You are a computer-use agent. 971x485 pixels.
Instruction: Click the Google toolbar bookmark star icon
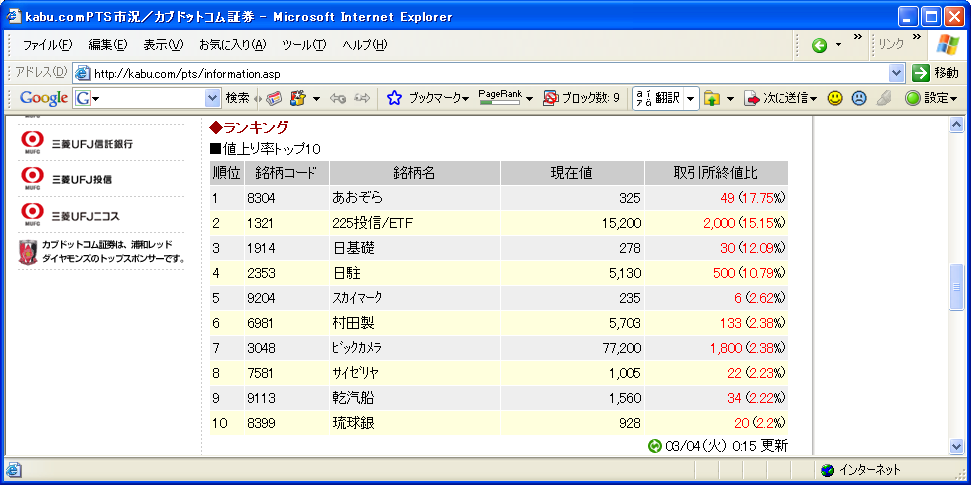click(x=394, y=98)
